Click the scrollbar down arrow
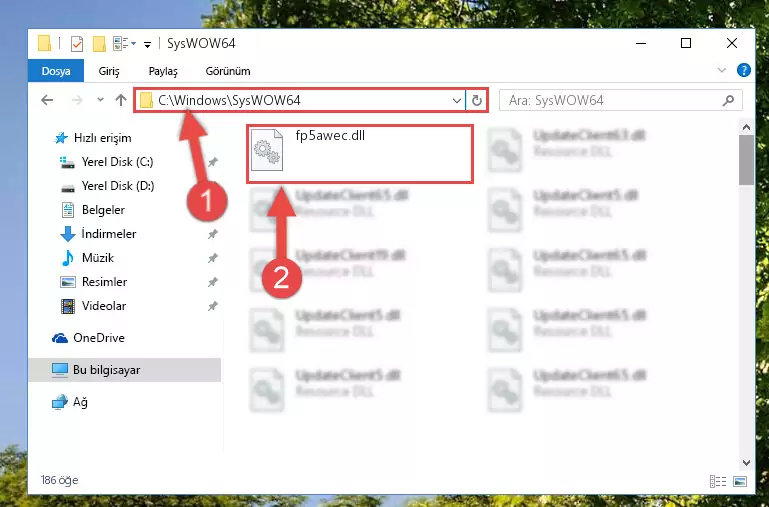Screen dimensions: 769x507 click(746, 462)
